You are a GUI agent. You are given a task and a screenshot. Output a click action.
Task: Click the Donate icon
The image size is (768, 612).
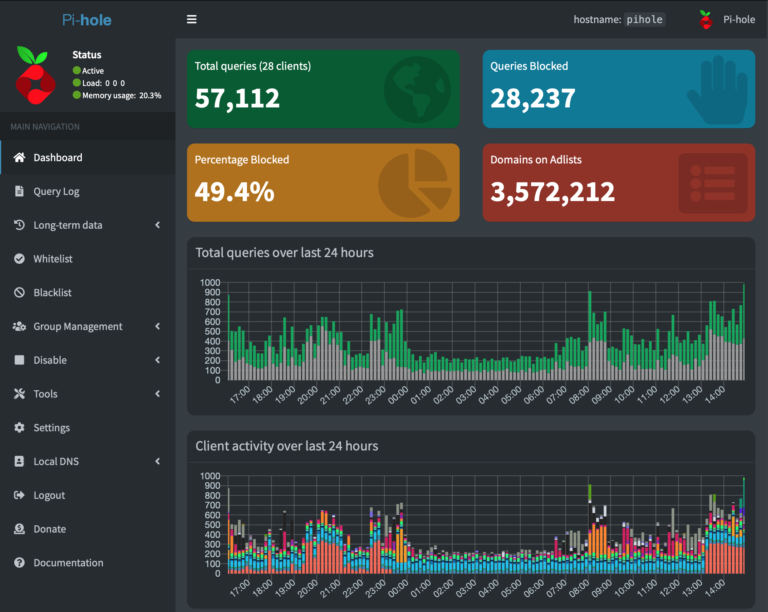coord(19,529)
